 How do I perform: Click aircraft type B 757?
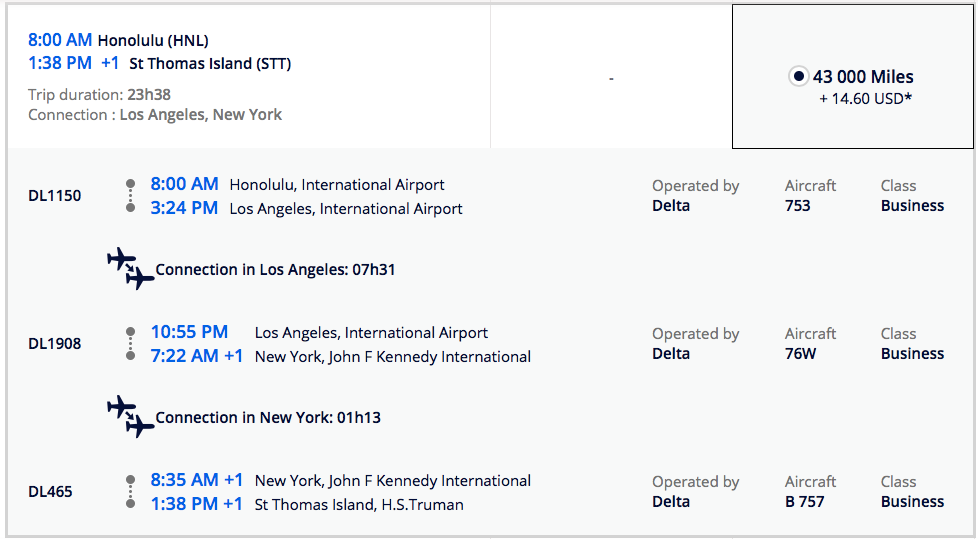pyautogui.click(x=805, y=502)
